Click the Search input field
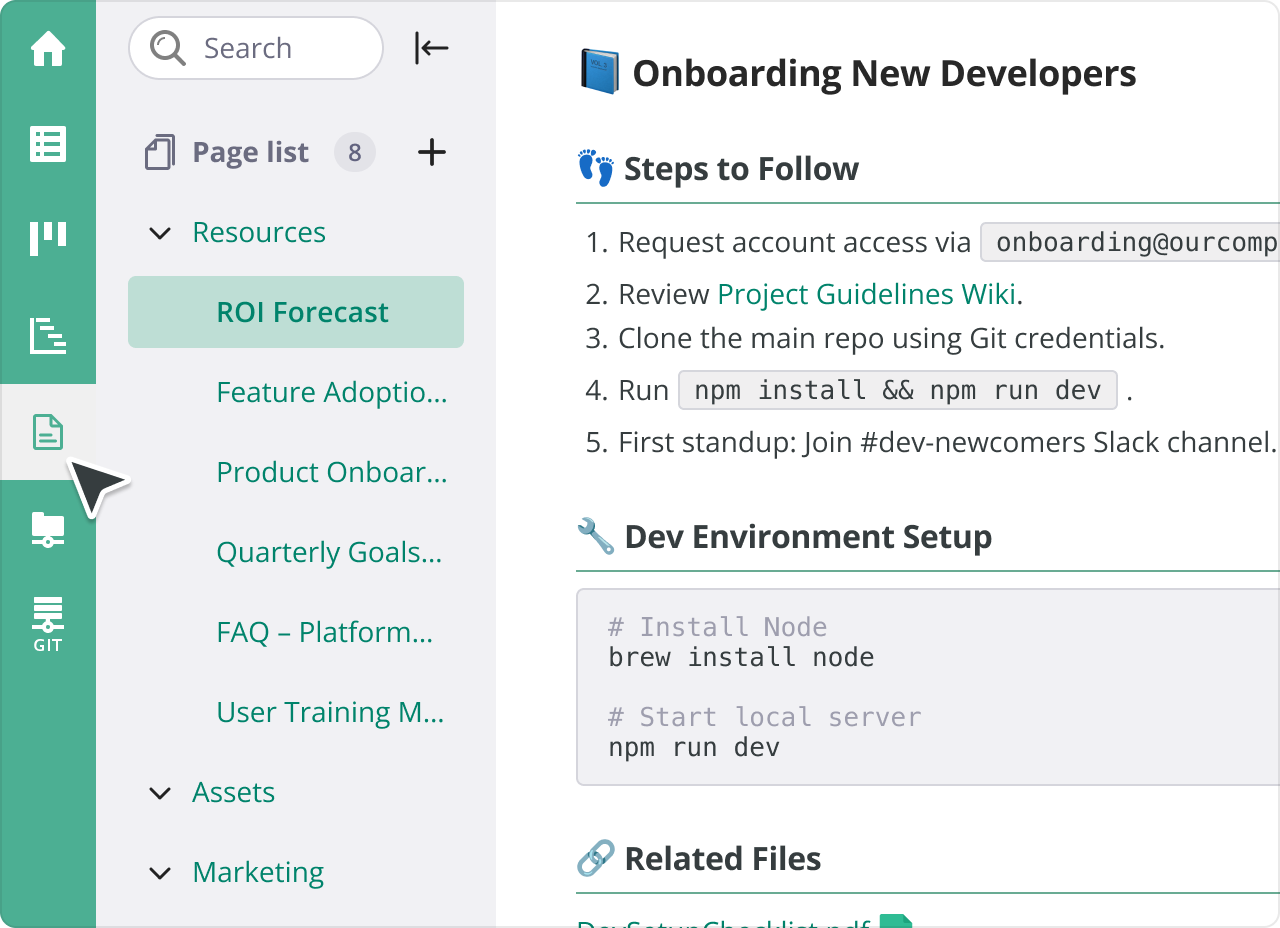The image size is (1280, 928). [x=270, y=48]
